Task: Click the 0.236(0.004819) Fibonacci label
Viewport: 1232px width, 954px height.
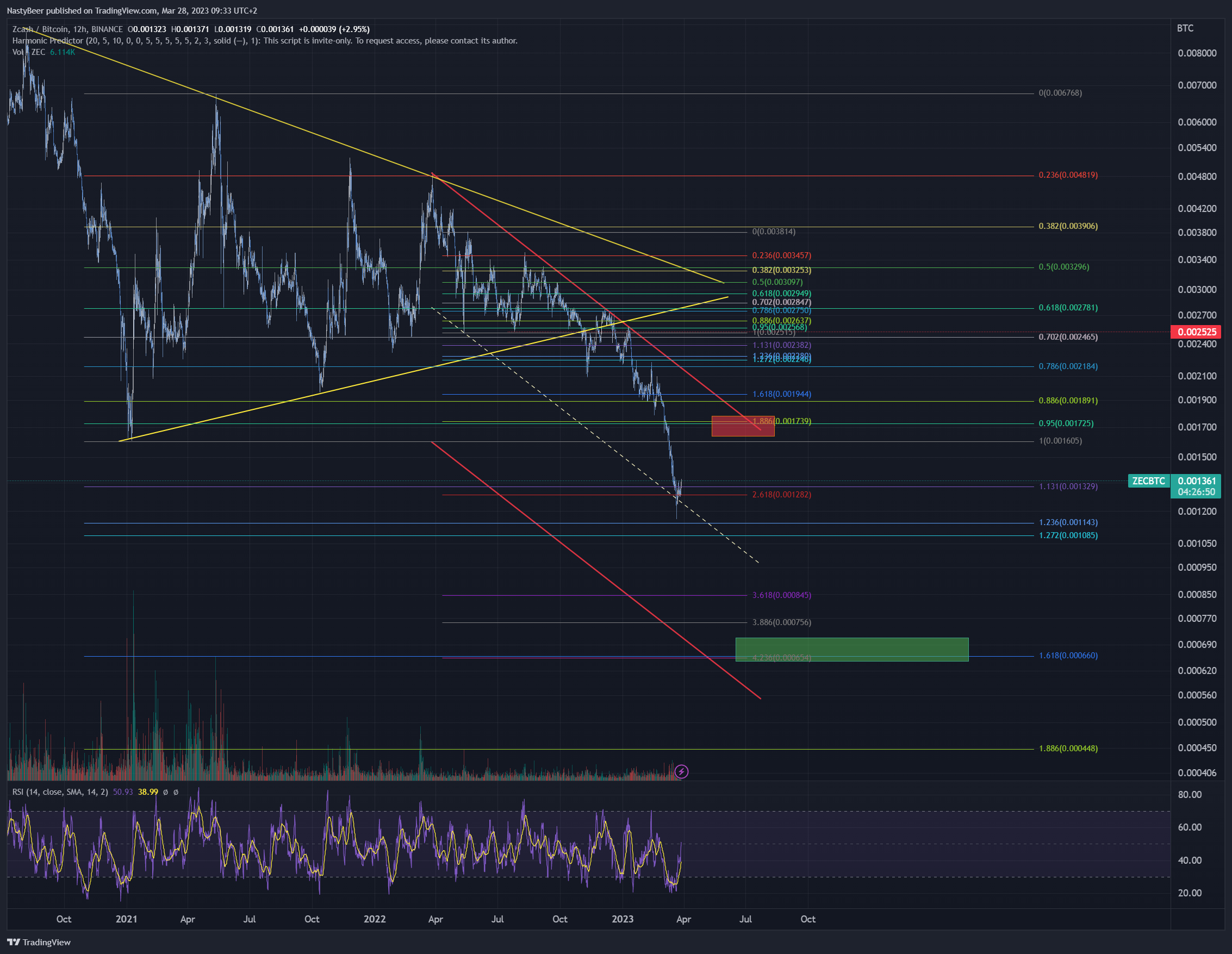Action: (x=1068, y=176)
